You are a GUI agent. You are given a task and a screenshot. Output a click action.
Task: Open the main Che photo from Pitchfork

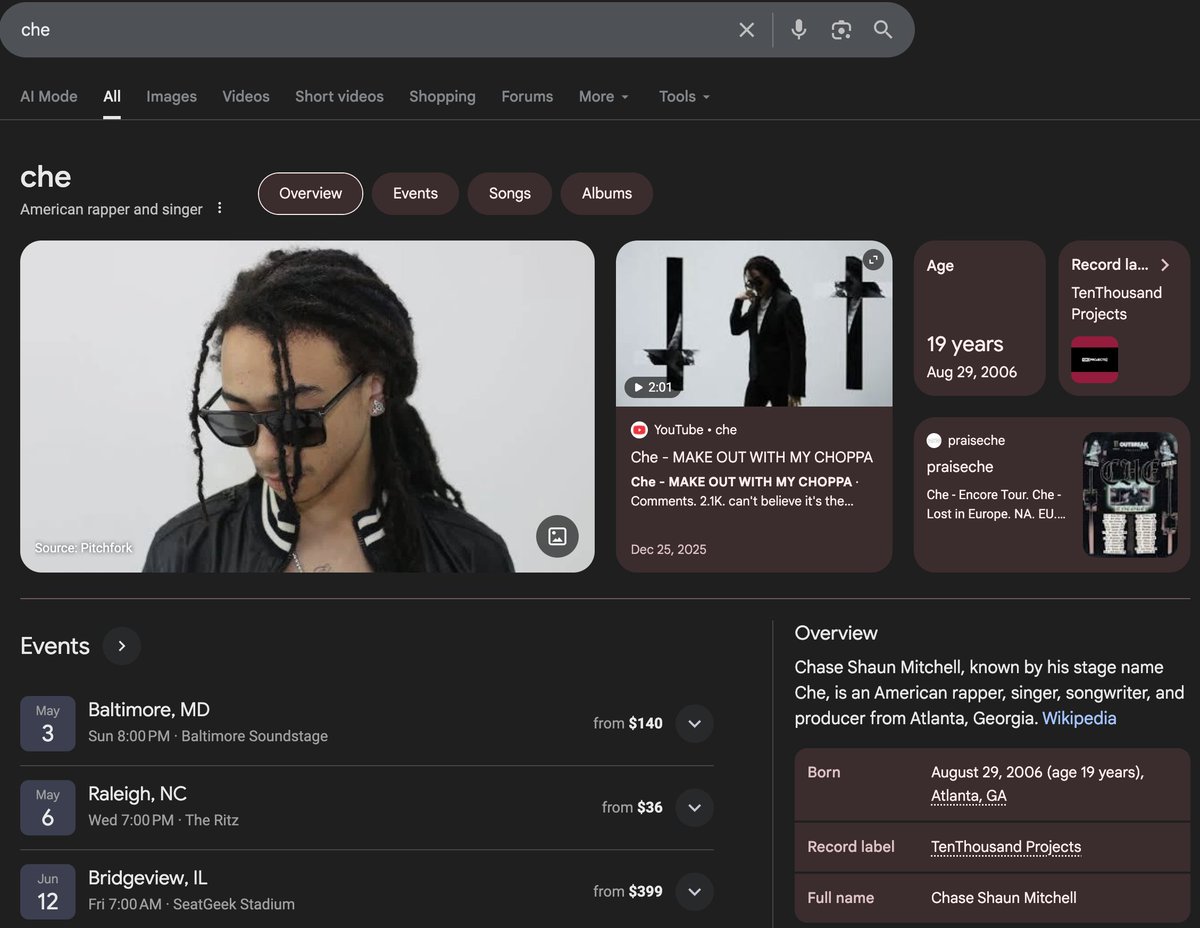point(307,406)
